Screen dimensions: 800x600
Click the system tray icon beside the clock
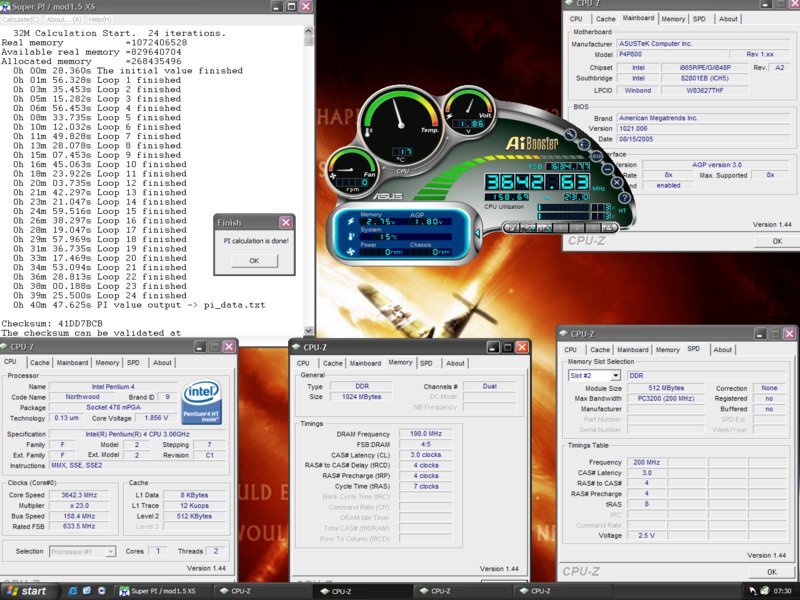[764, 591]
